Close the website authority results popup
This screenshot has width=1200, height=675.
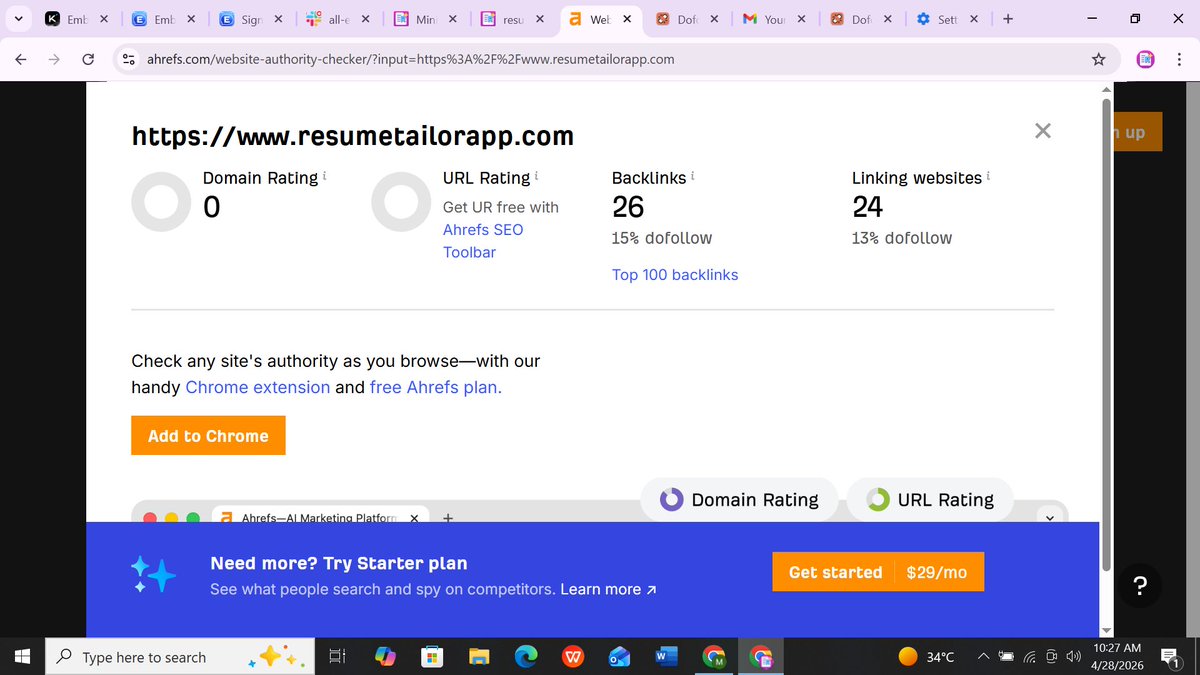[1043, 130]
